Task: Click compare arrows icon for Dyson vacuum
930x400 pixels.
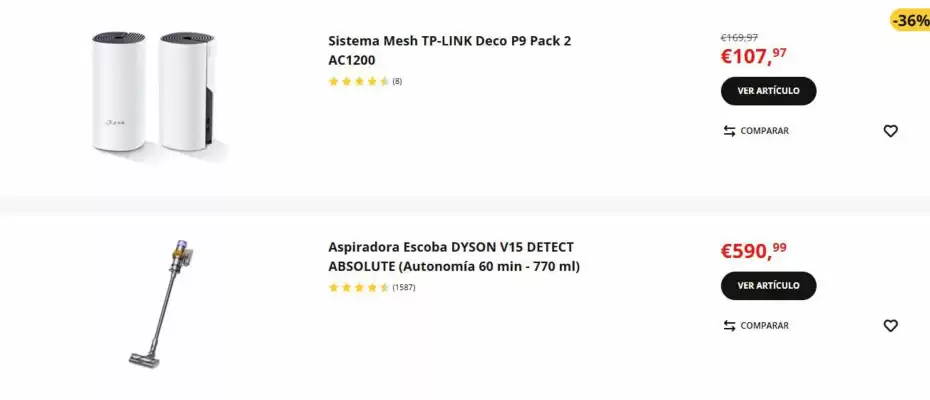Action: (x=729, y=326)
